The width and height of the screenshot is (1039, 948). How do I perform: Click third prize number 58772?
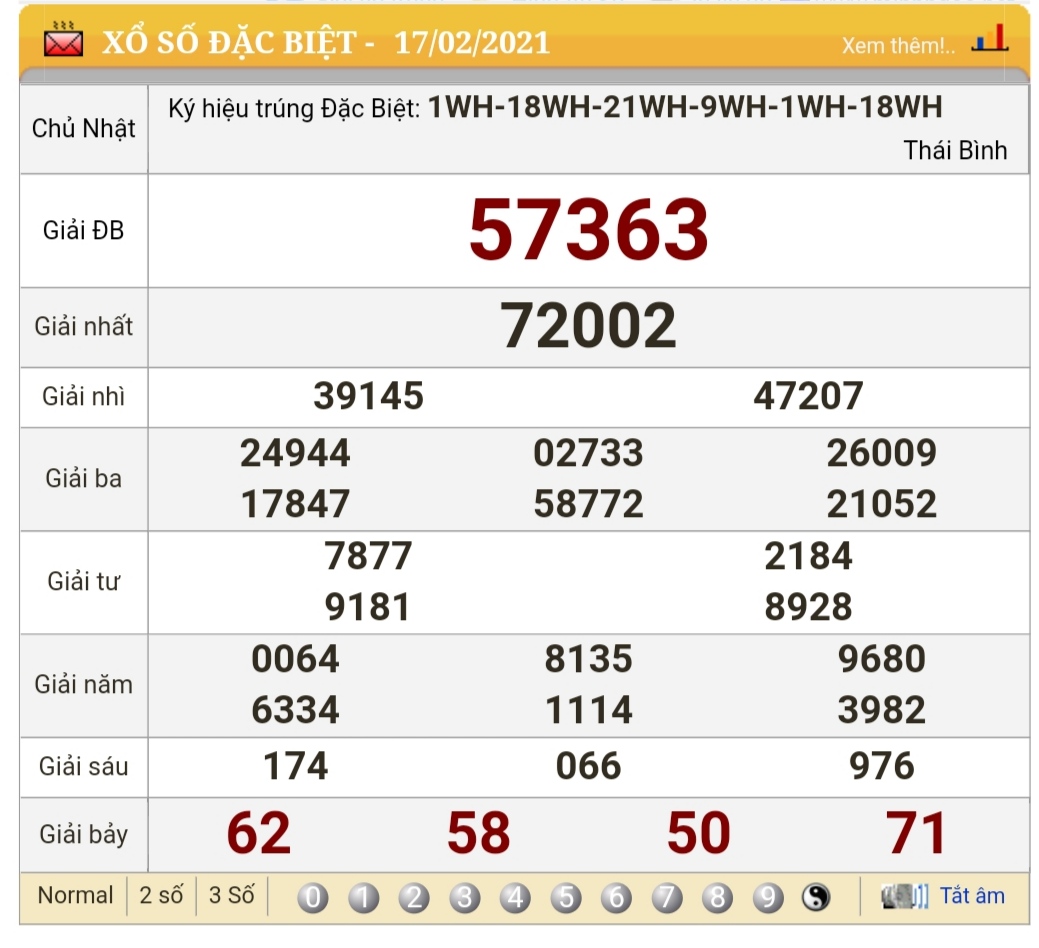click(x=588, y=504)
